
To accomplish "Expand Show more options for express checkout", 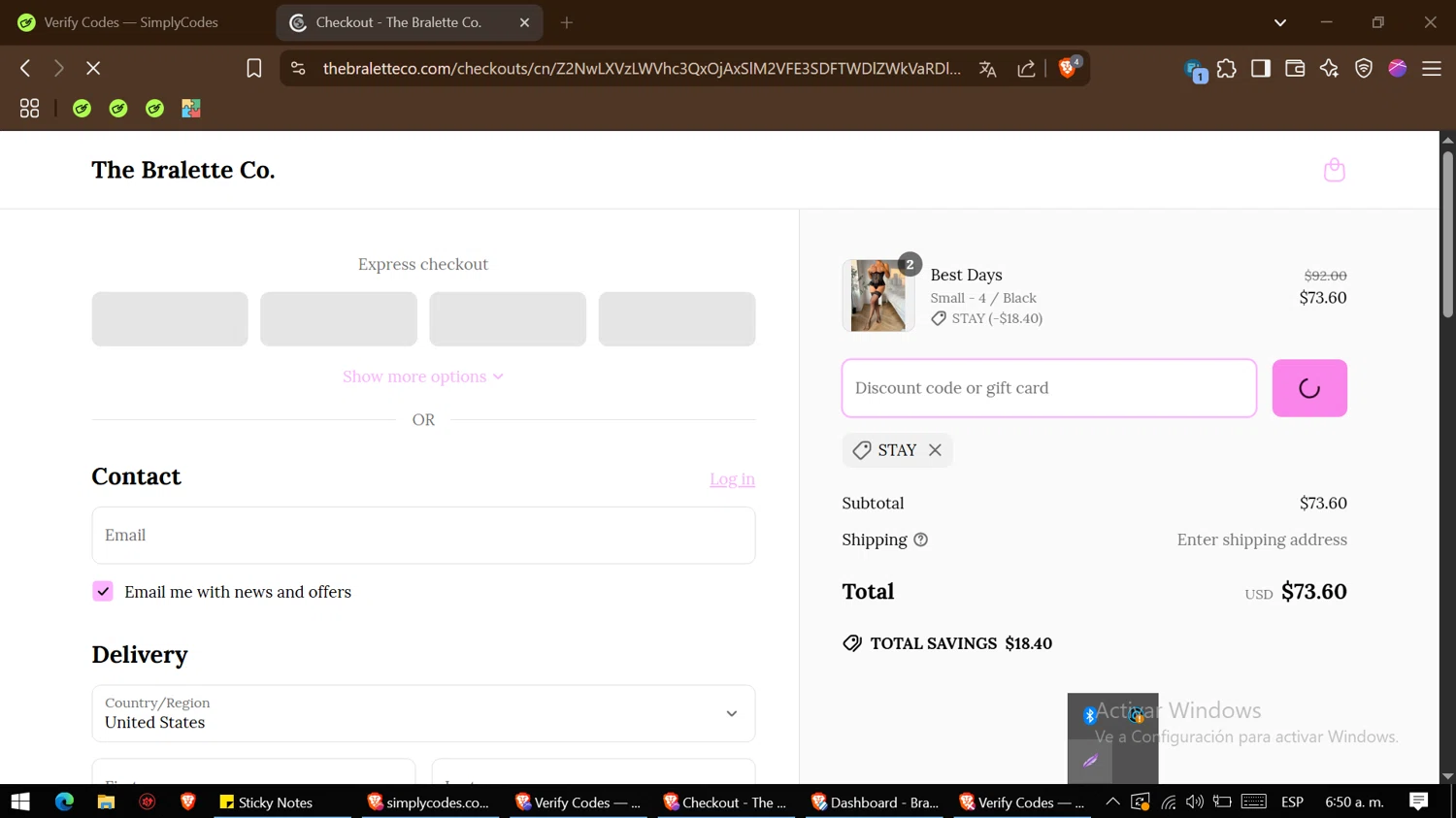I will (x=423, y=376).
